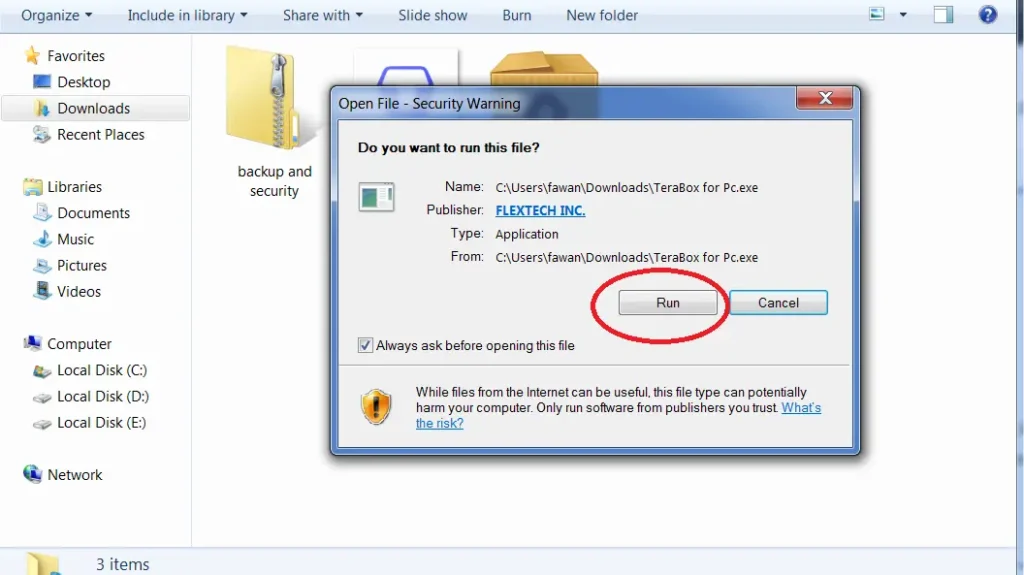Open the Pictures library
The height and width of the screenshot is (575, 1024).
pos(82,265)
